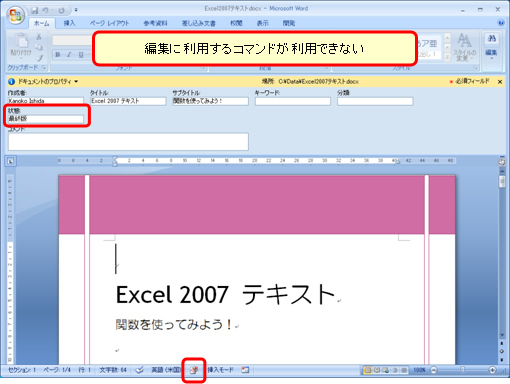The image size is (510, 384).
Task: Close the document properties panel
Action: coord(500,81)
